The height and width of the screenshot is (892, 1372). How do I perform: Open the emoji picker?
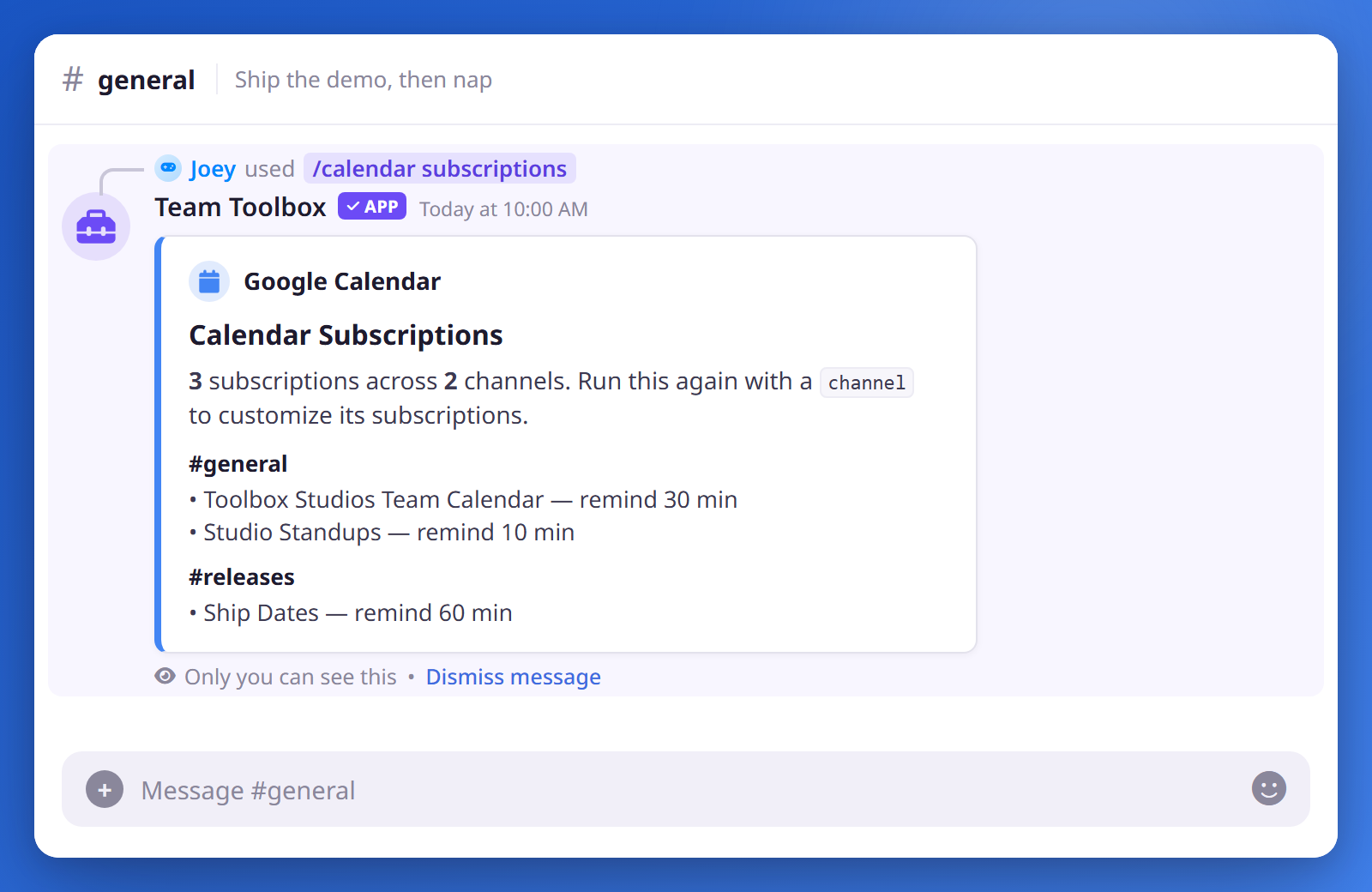pyautogui.click(x=1269, y=788)
